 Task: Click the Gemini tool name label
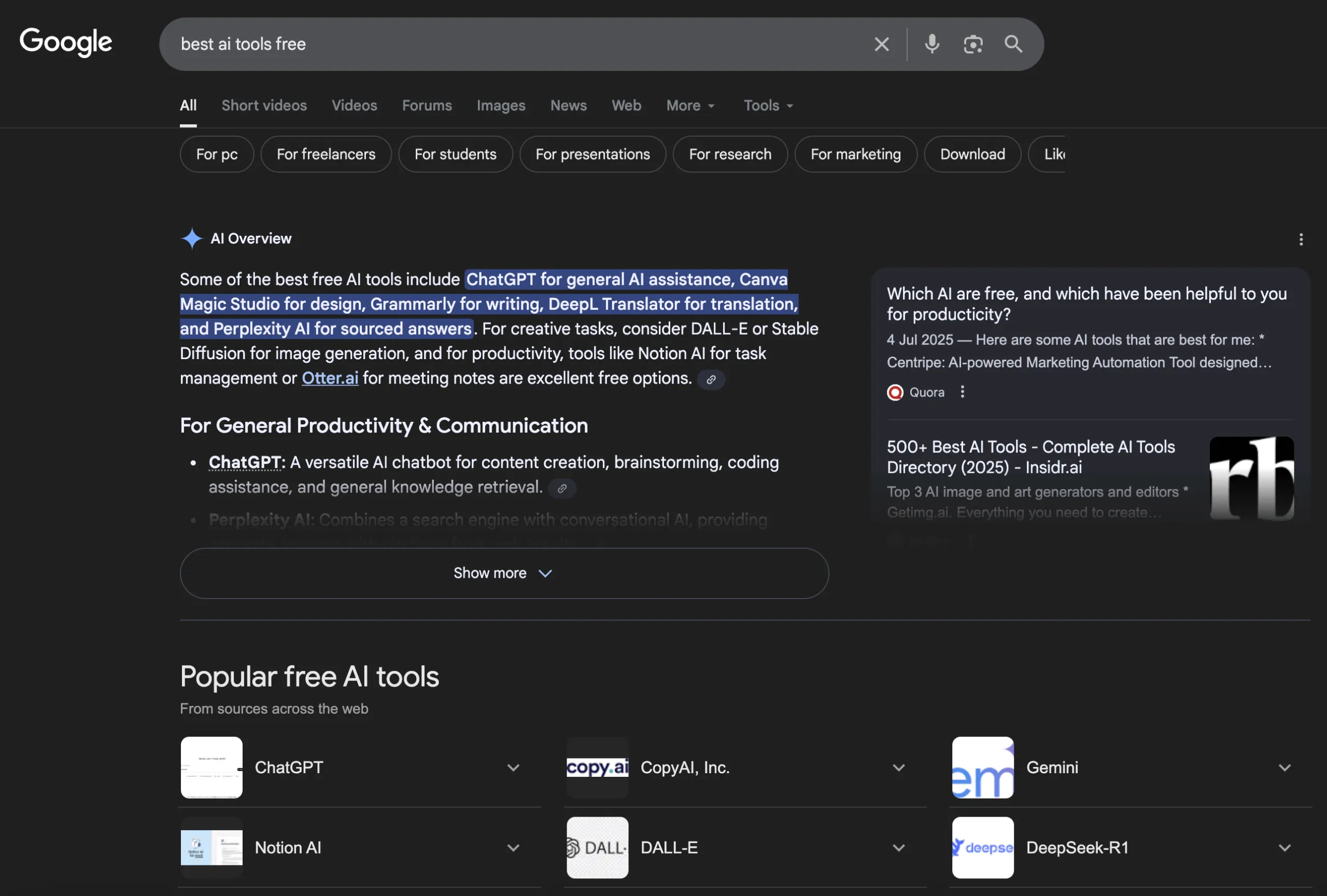click(1052, 767)
